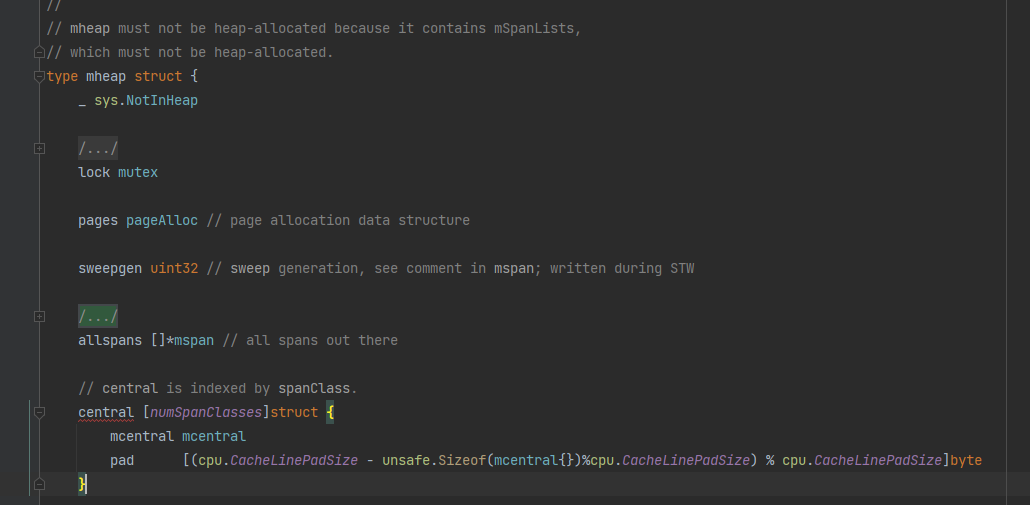Click the highlighted opening brace after struct on central line
The image size is (1030, 505).
[330, 412]
